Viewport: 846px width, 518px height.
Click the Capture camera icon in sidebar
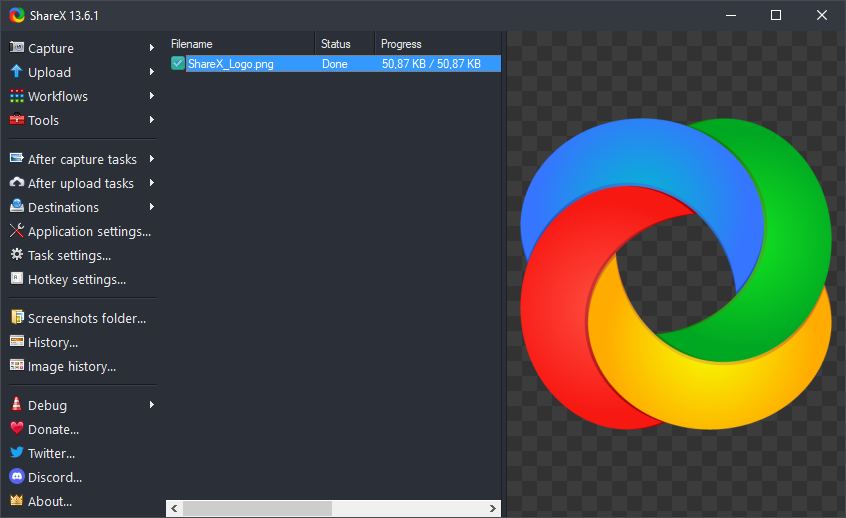(x=17, y=48)
